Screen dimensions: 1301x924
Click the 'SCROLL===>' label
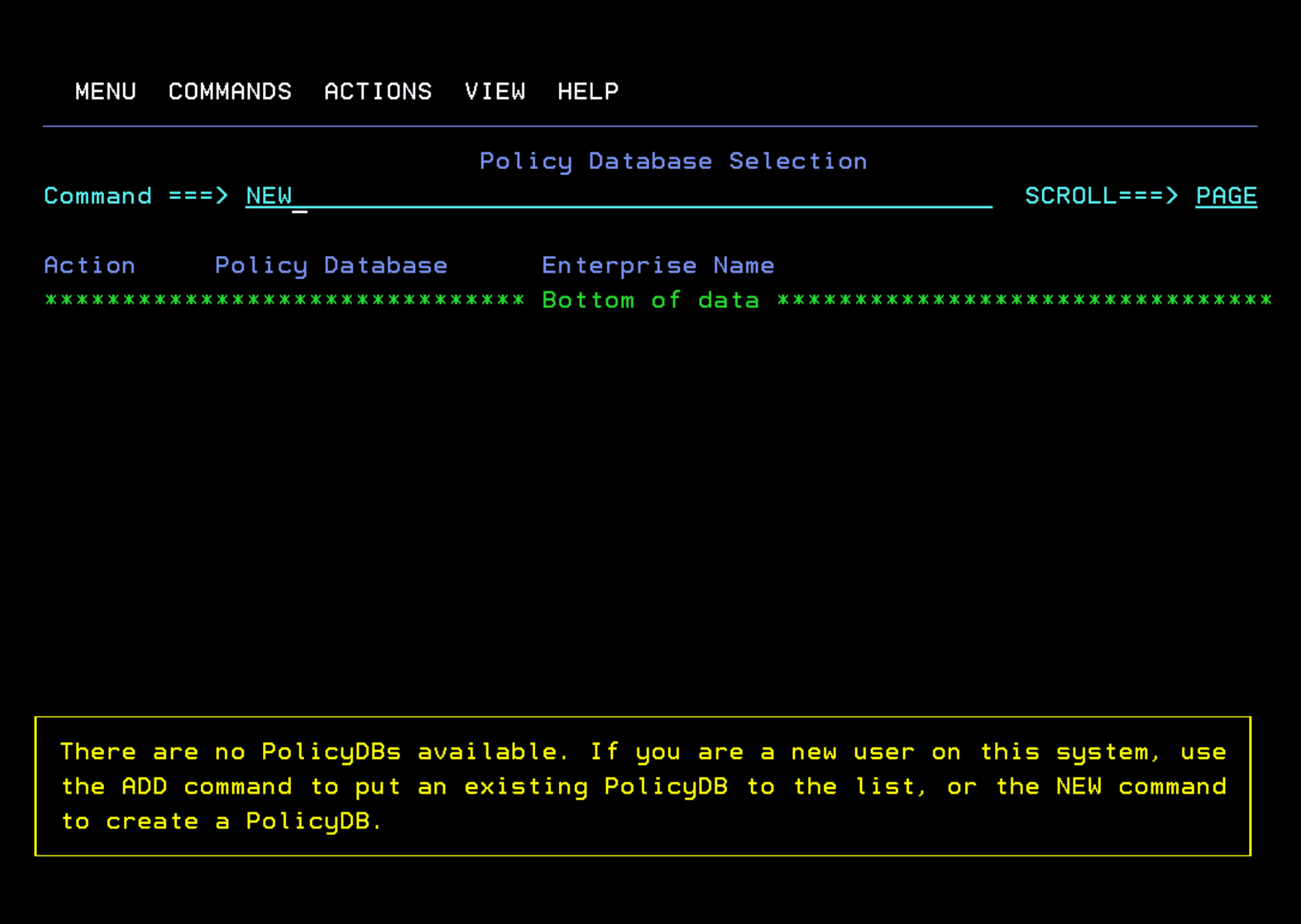click(x=1101, y=196)
